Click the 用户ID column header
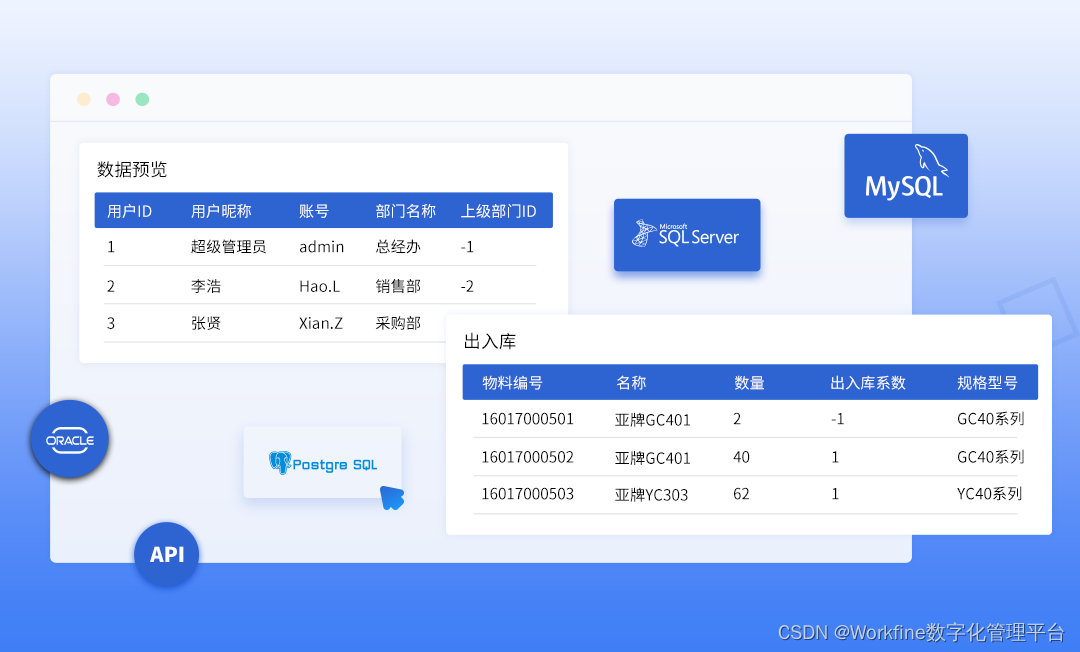 129,211
